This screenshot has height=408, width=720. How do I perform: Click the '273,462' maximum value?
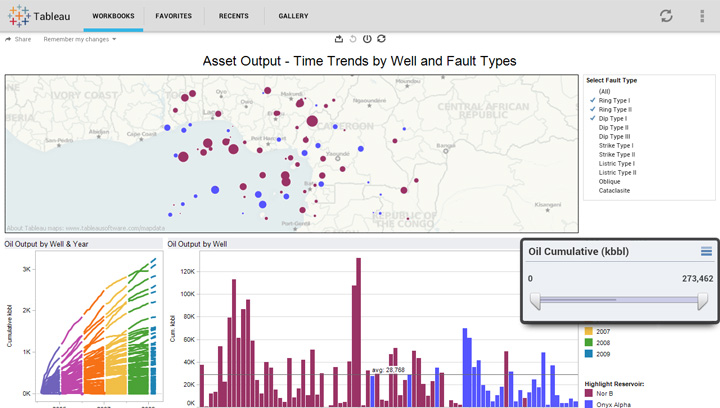(x=698, y=279)
